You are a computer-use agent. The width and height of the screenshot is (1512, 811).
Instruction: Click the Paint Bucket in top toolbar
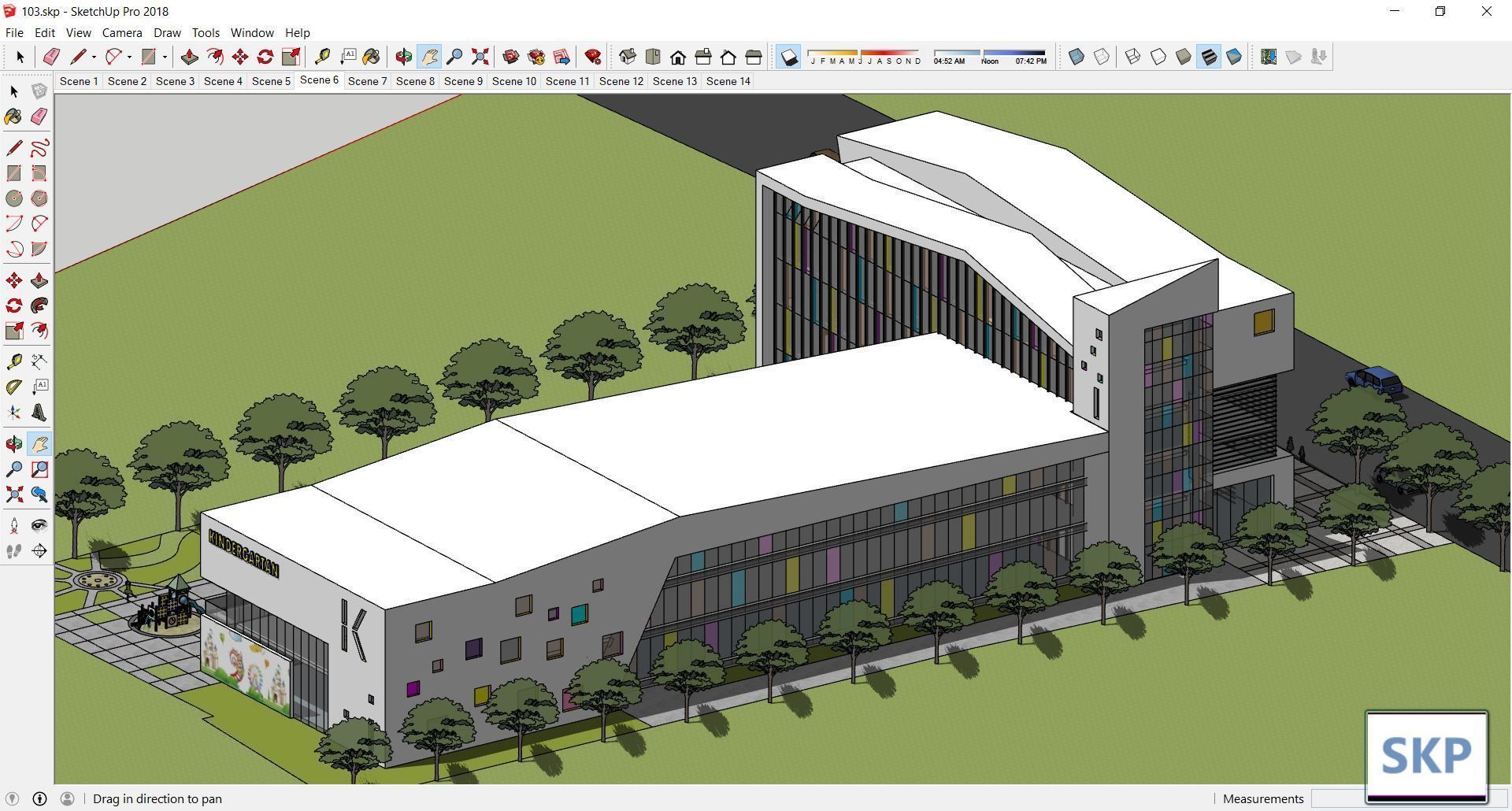pos(371,57)
